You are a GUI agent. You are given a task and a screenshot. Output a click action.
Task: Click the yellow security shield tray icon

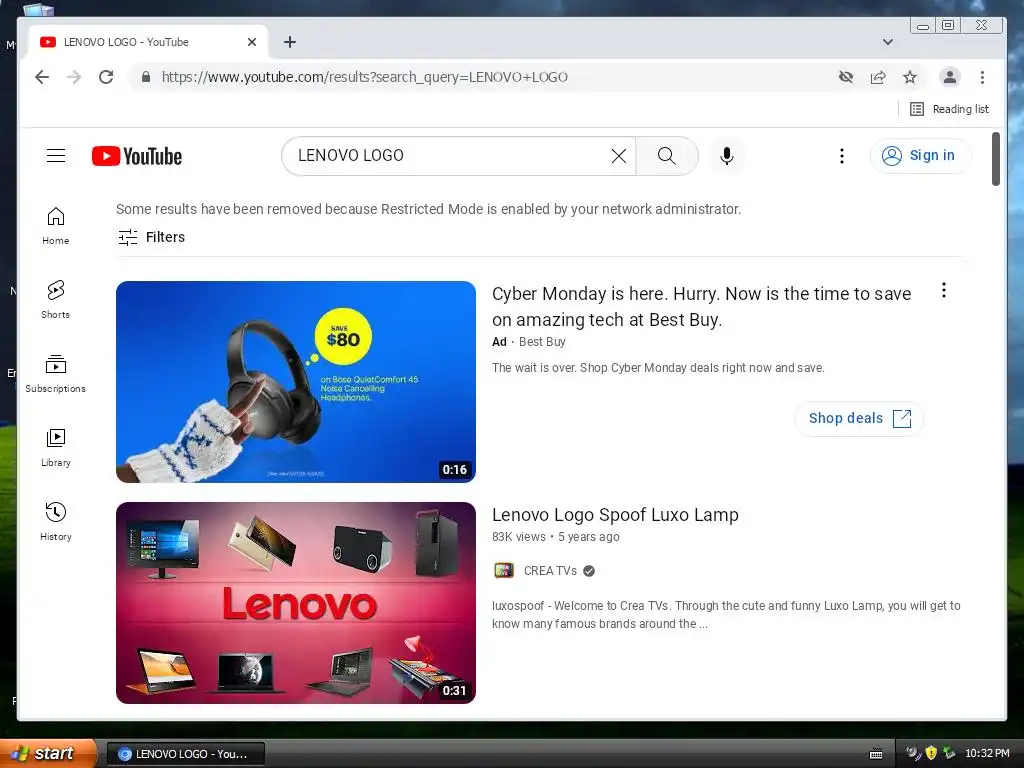(x=931, y=753)
